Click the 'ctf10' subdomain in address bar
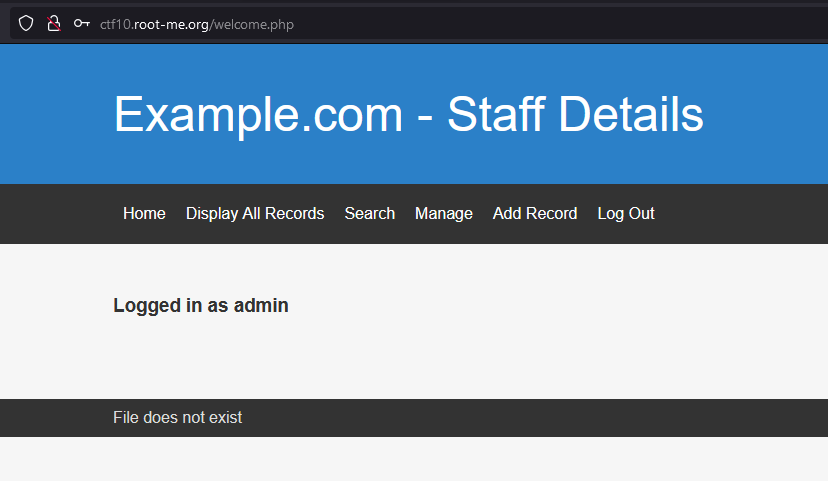This screenshot has width=828, height=481. pos(115,24)
